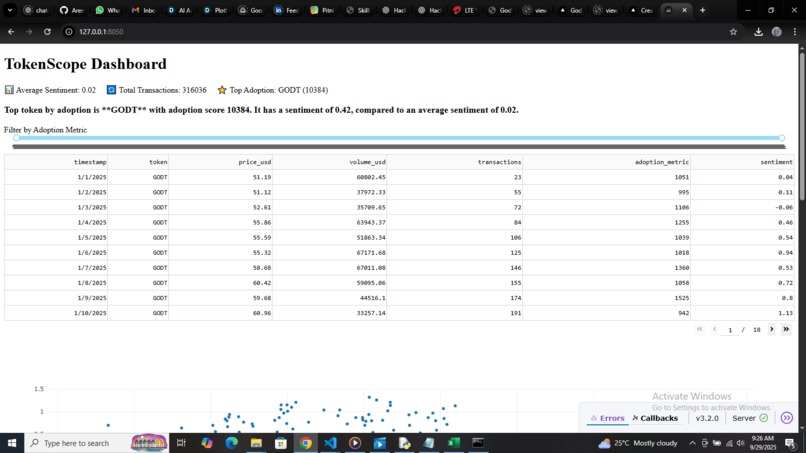Open terminal window from taskbar
This screenshot has width=806, height=453.
click(478, 443)
